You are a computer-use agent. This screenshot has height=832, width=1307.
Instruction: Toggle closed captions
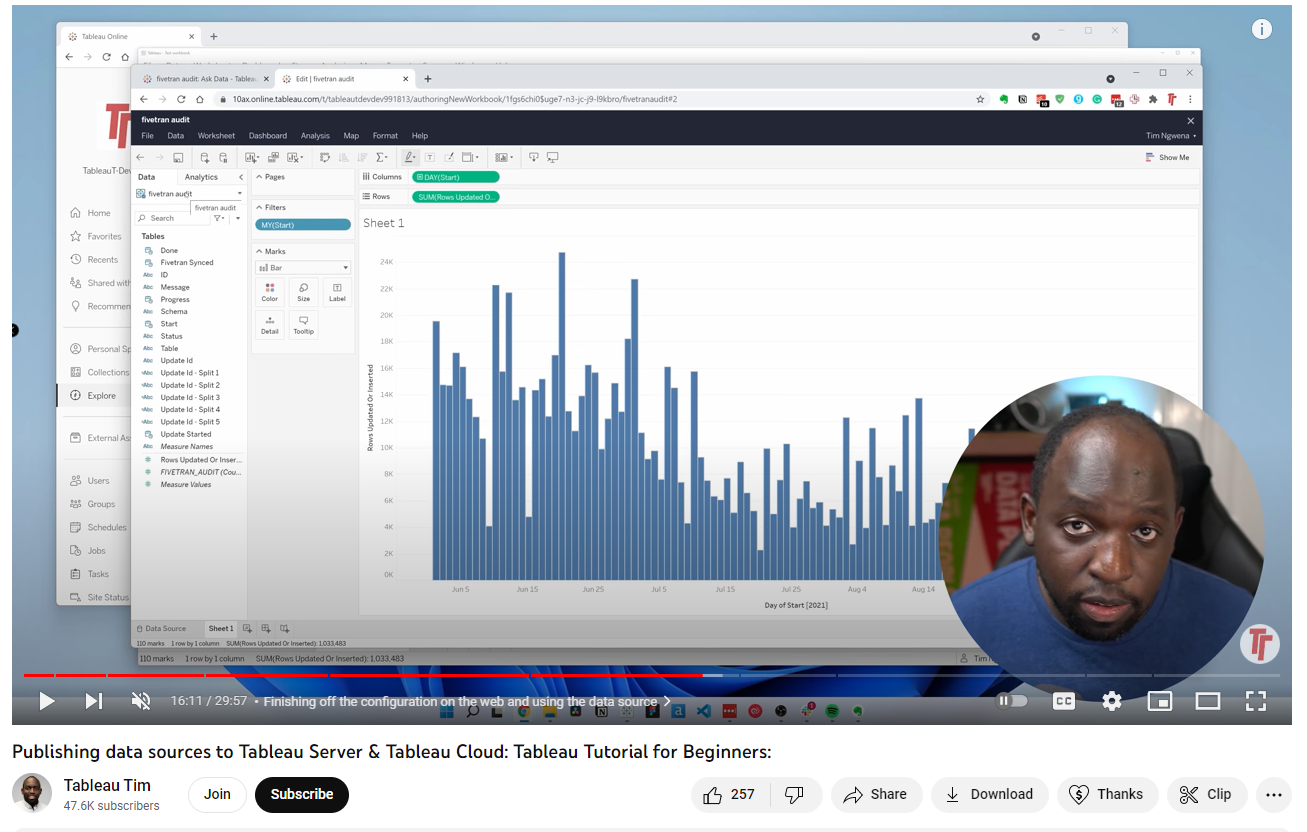point(1064,701)
